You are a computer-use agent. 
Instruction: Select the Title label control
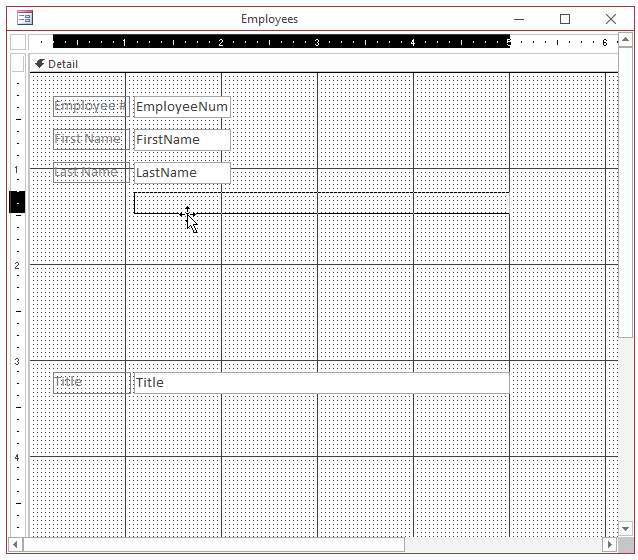coord(92,383)
